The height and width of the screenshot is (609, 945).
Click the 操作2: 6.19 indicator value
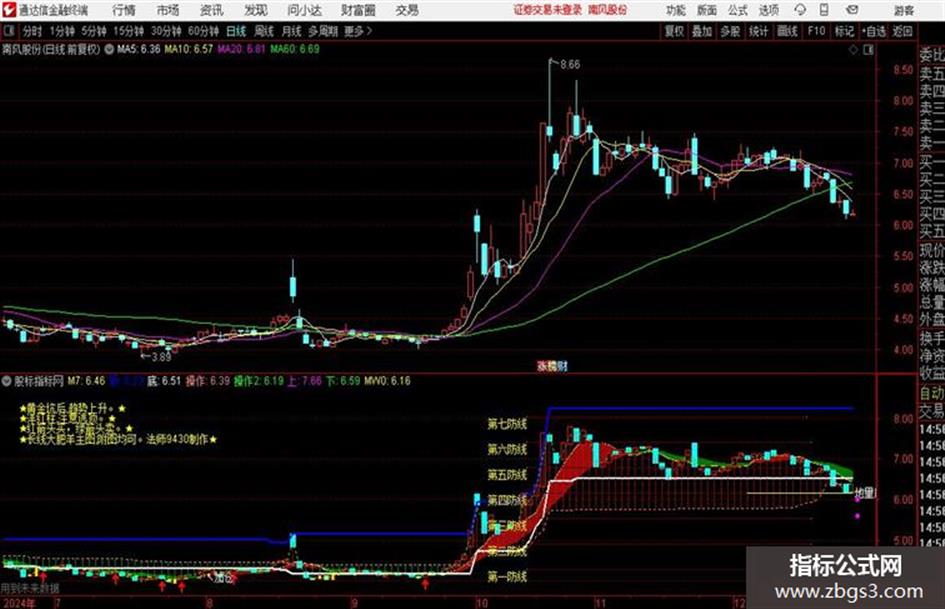pyautogui.click(x=259, y=381)
